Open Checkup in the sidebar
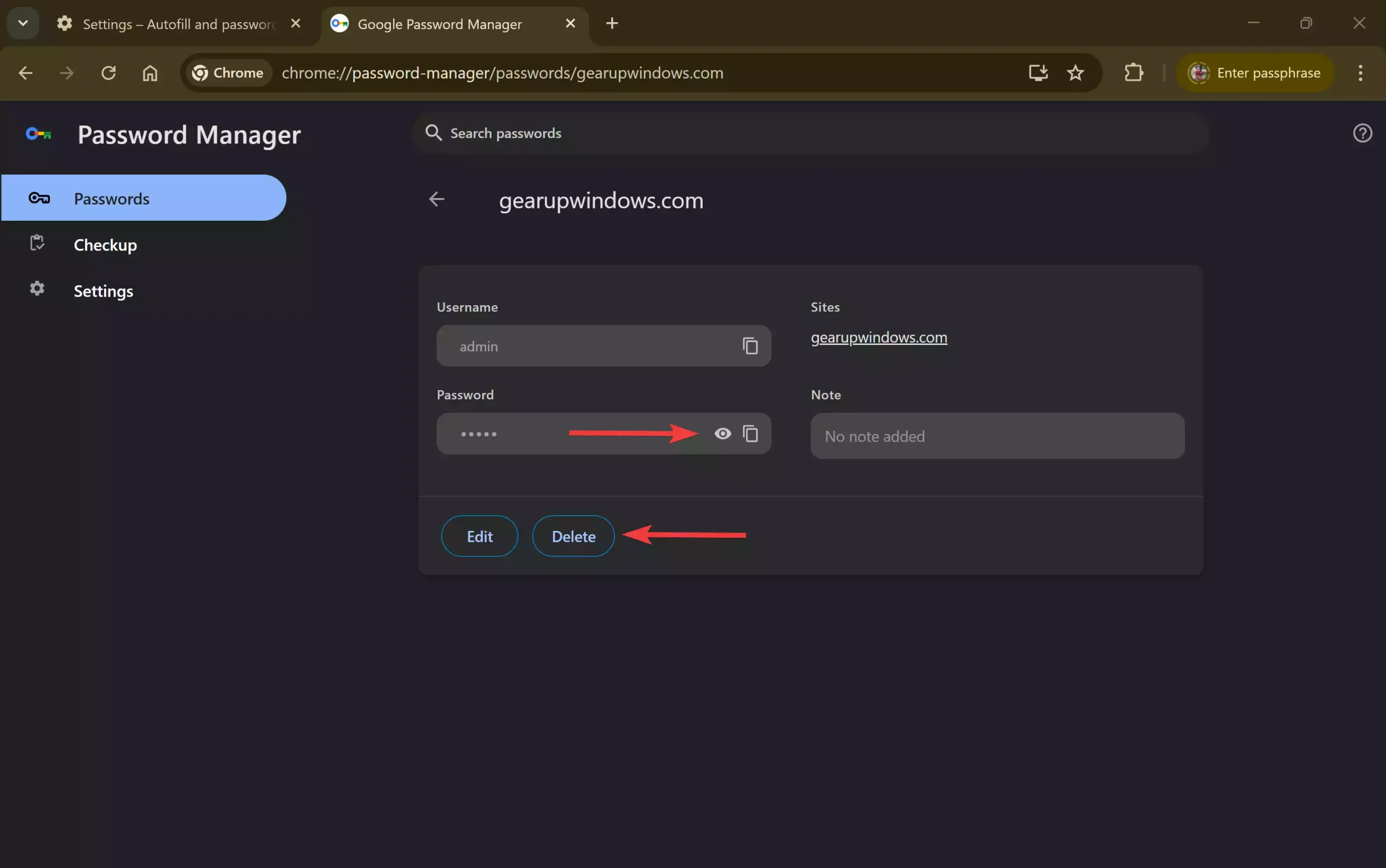 coord(105,245)
